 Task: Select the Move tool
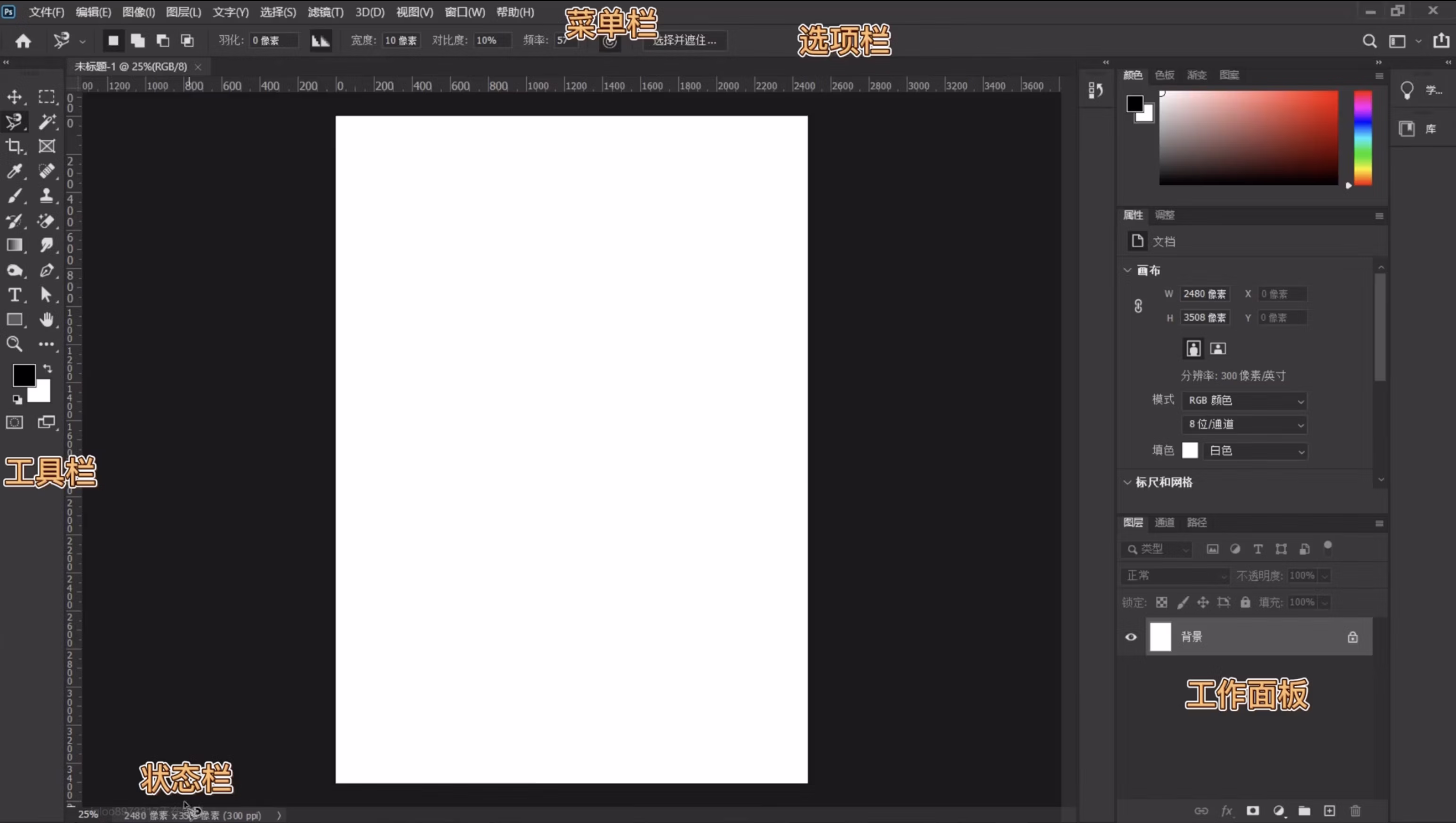click(x=14, y=97)
